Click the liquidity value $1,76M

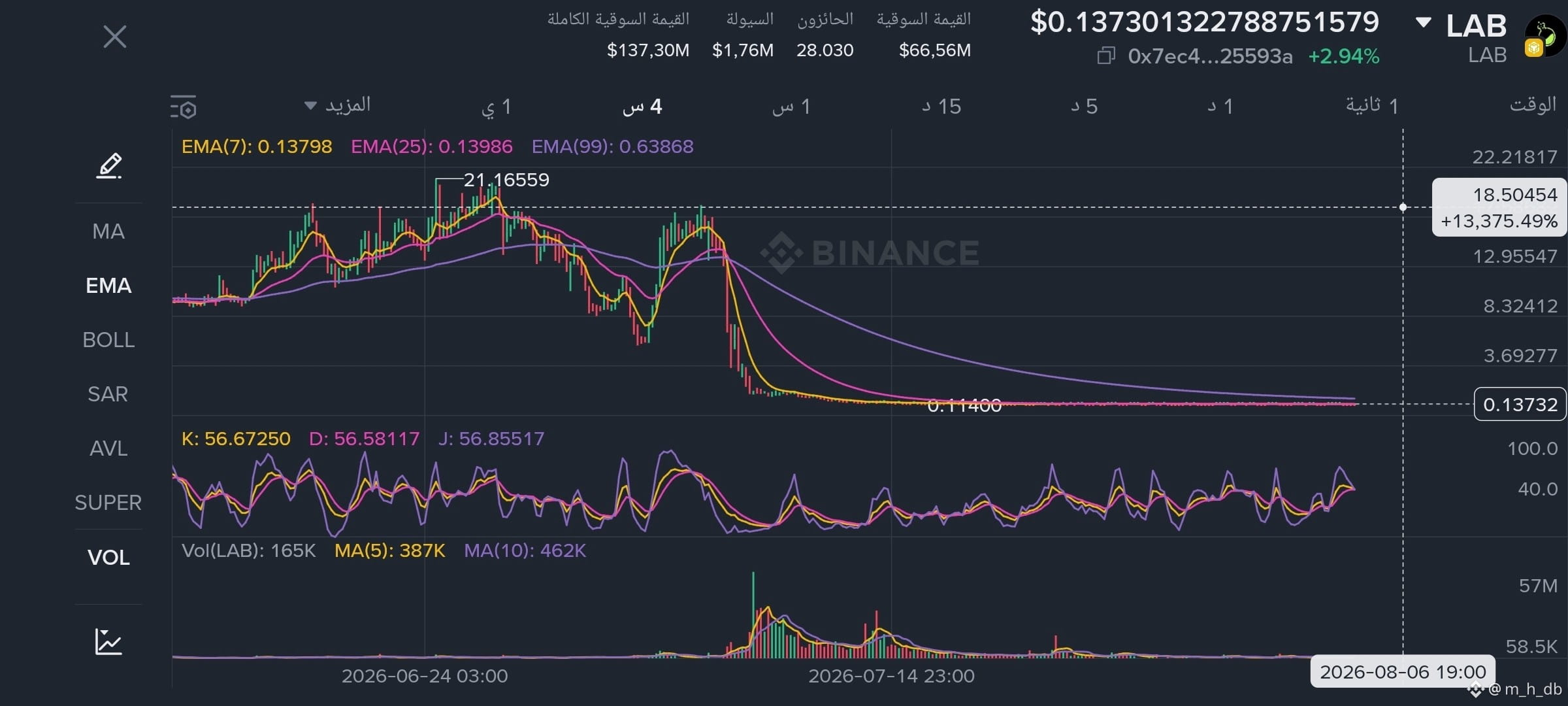coord(743,50)
